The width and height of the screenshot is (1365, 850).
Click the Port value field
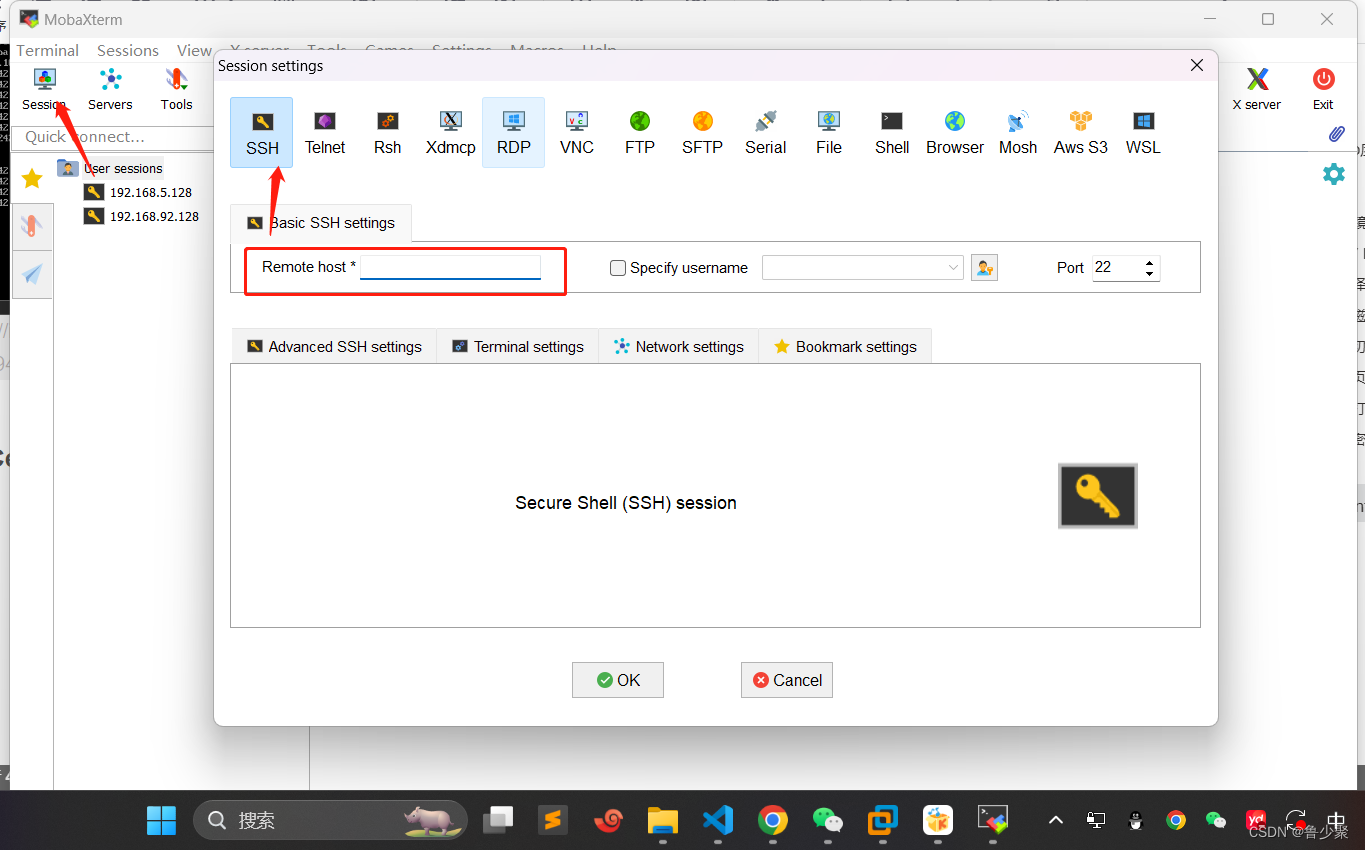pyautogui.click(x=1117, y=267)
